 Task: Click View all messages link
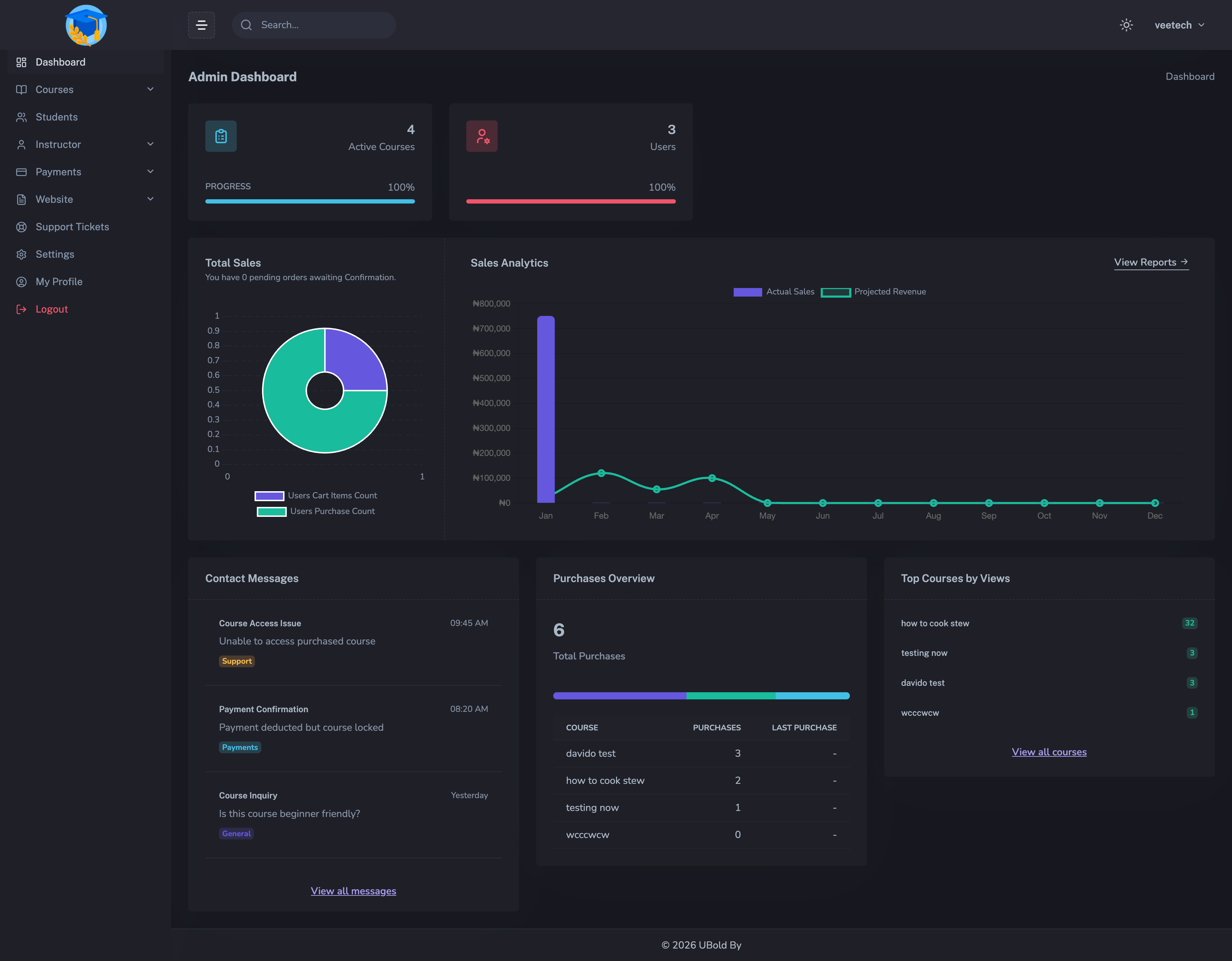click(x=353, y=891)
